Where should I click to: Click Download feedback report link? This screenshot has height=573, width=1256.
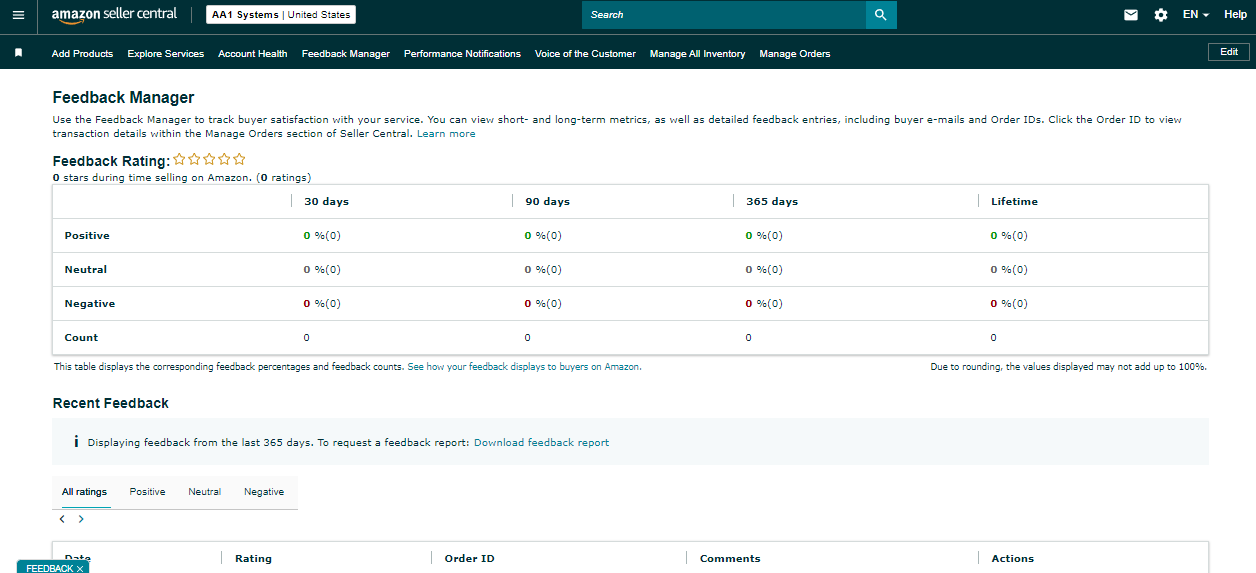[x=541, y=443]
